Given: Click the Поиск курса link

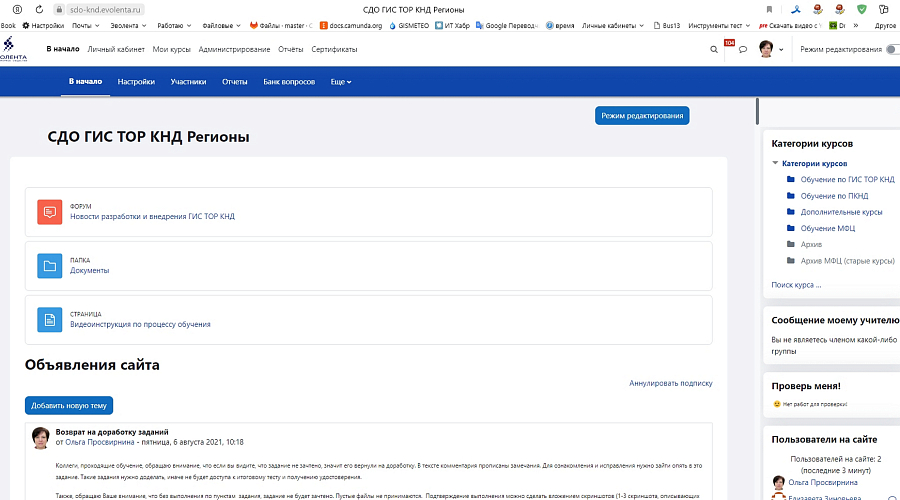Looking at the screenshot, I should [x=796, y=285].
